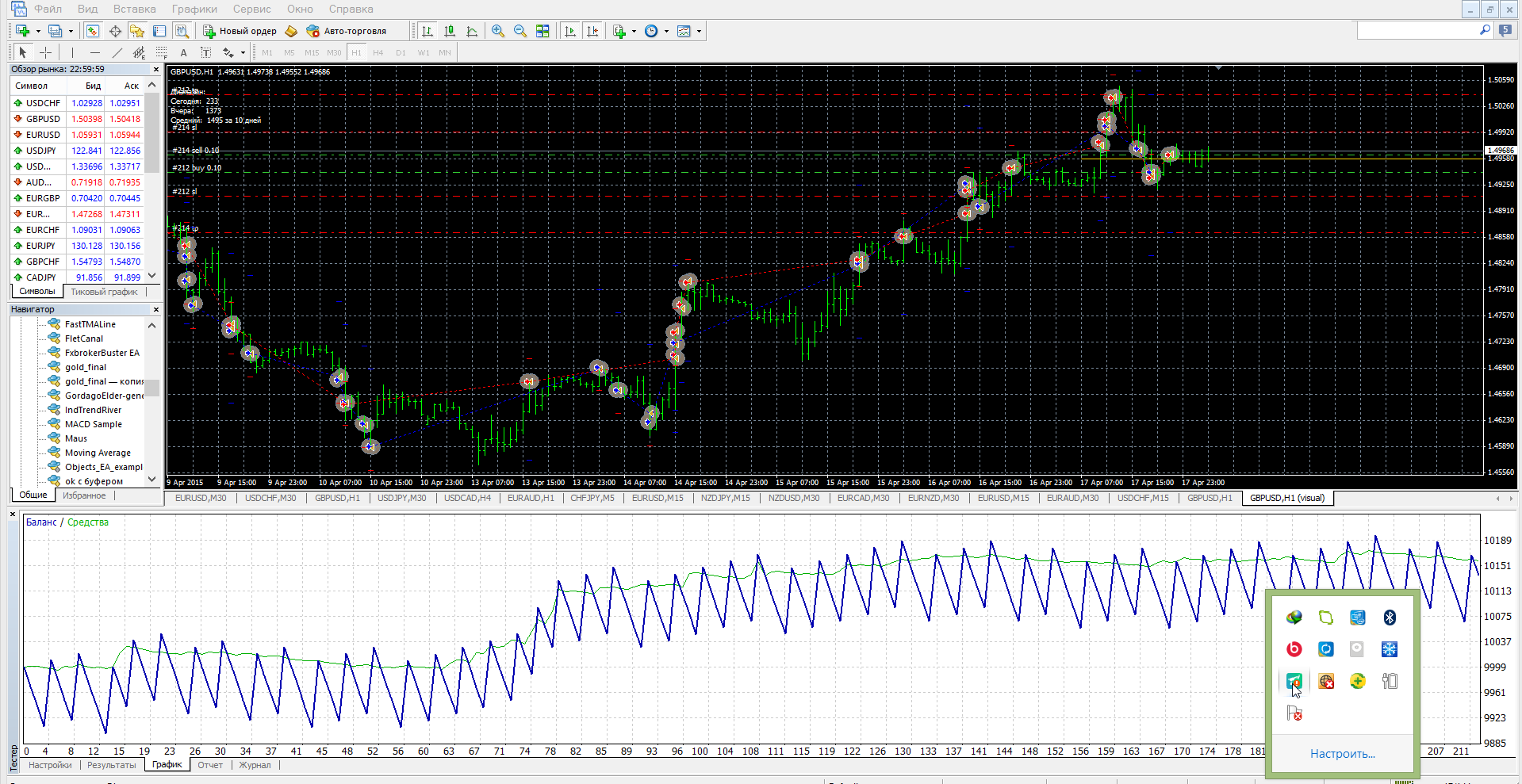The height and width of the screenshot is (784, 1522).
Task: Toggle the Data Window crosshair-circle icon
Action: click(x=115, y=31)
